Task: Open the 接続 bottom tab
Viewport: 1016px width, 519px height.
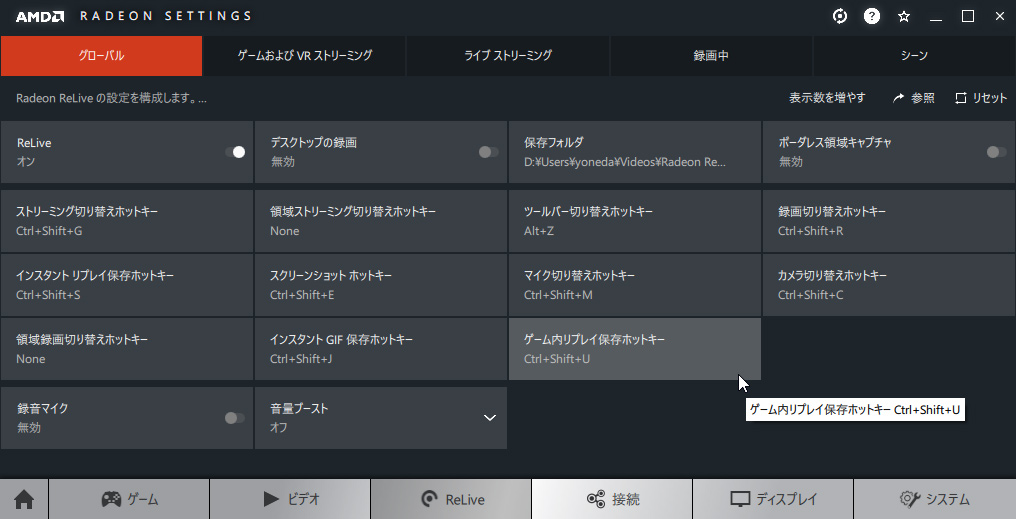Action: [x=612, y=500]
